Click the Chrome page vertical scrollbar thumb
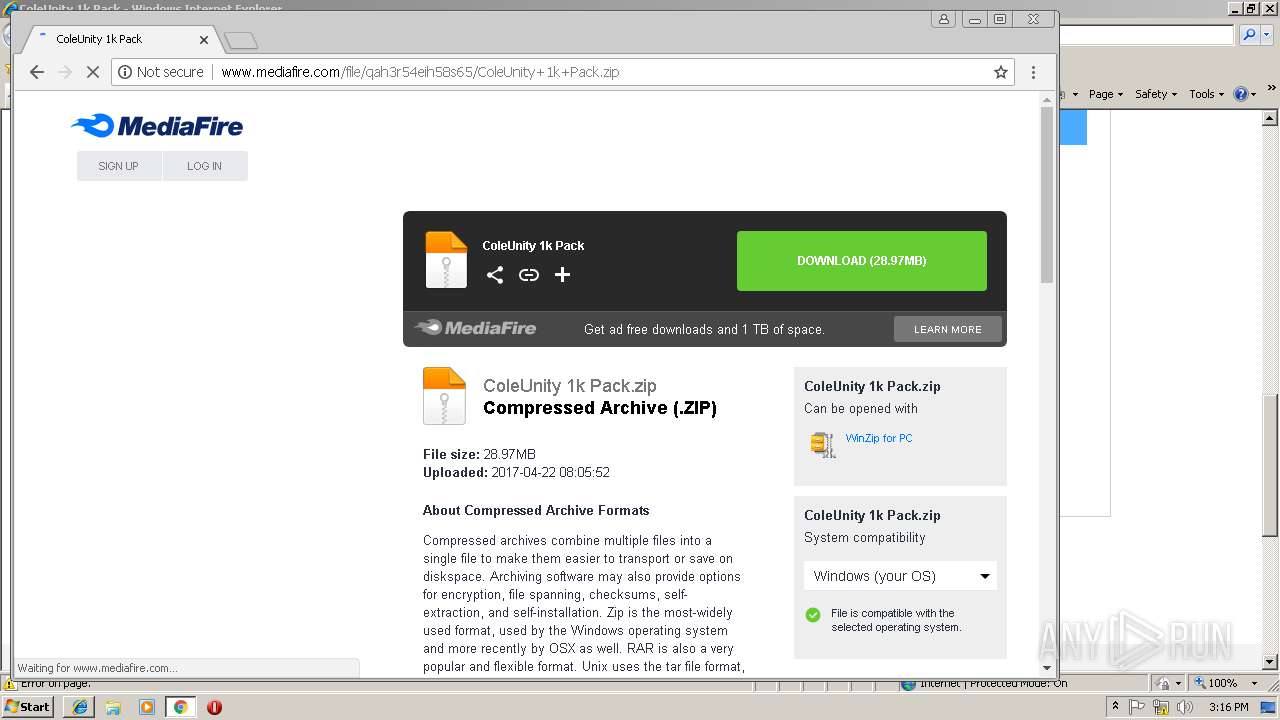Image resolution: width=1280 pixels, height=720 pixels. point(1047,195)
